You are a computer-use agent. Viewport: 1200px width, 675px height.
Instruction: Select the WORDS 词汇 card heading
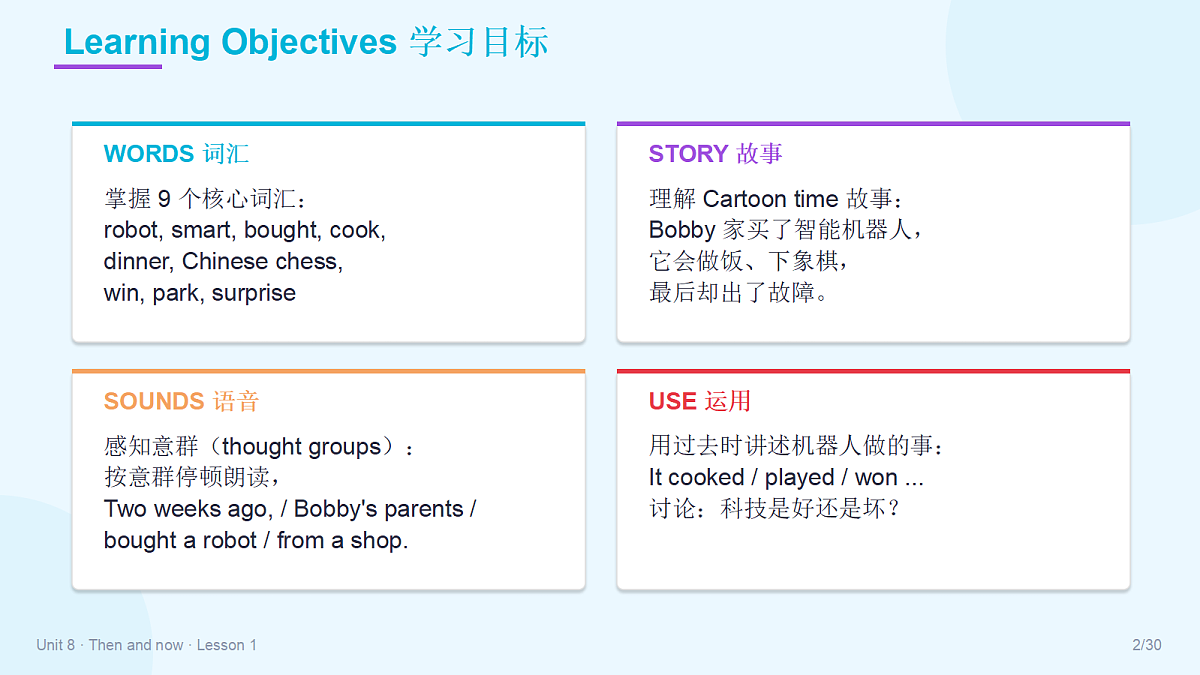pos(176,153)
